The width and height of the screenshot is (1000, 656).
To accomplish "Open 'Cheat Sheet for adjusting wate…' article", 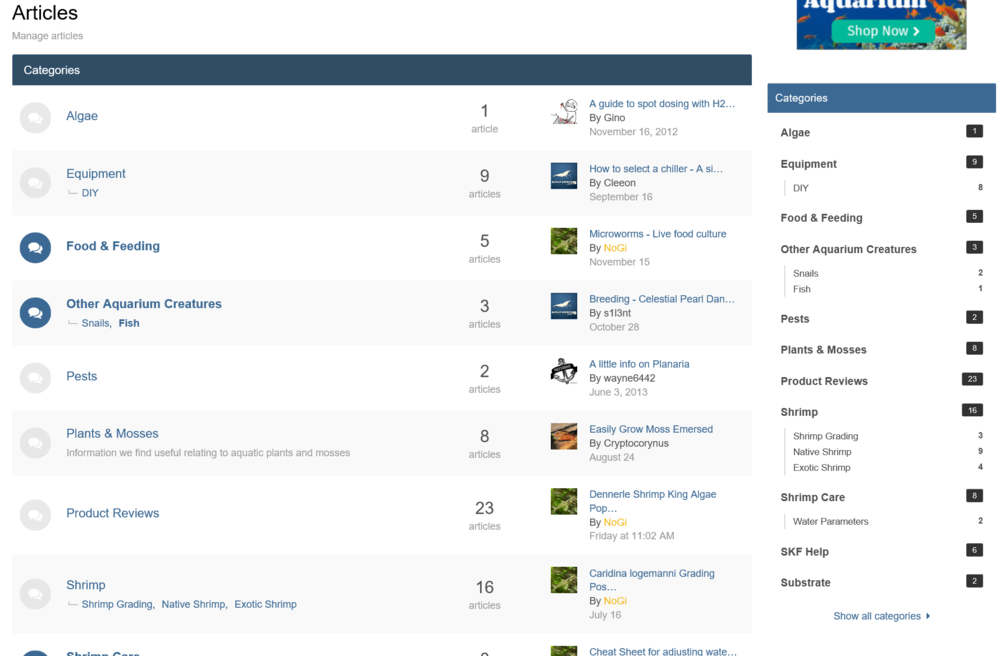I will [x=663, y=651].
